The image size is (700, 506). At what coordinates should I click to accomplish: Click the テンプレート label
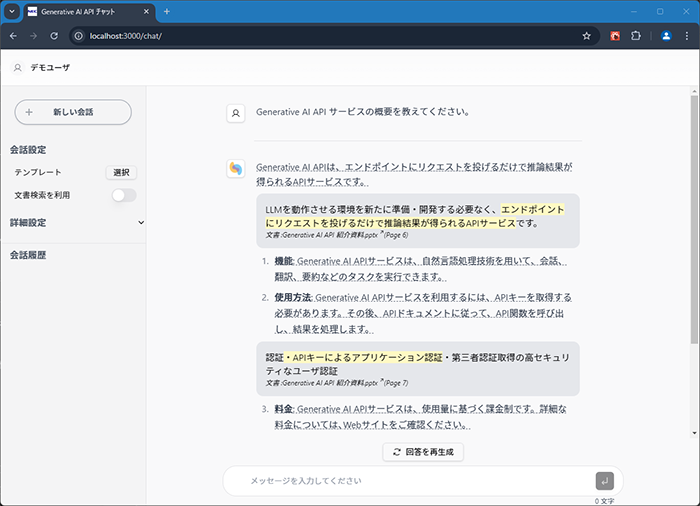pos(38,172)
